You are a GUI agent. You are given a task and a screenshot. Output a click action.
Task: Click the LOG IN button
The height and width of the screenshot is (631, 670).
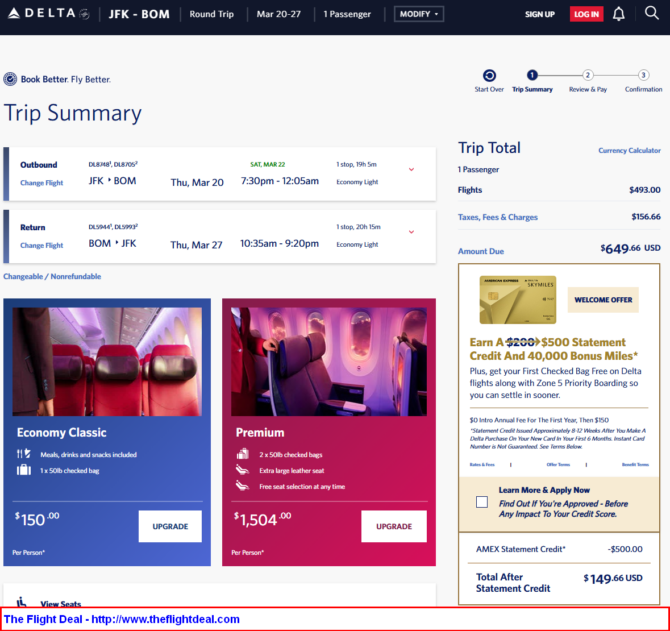(x=586, y=14)
